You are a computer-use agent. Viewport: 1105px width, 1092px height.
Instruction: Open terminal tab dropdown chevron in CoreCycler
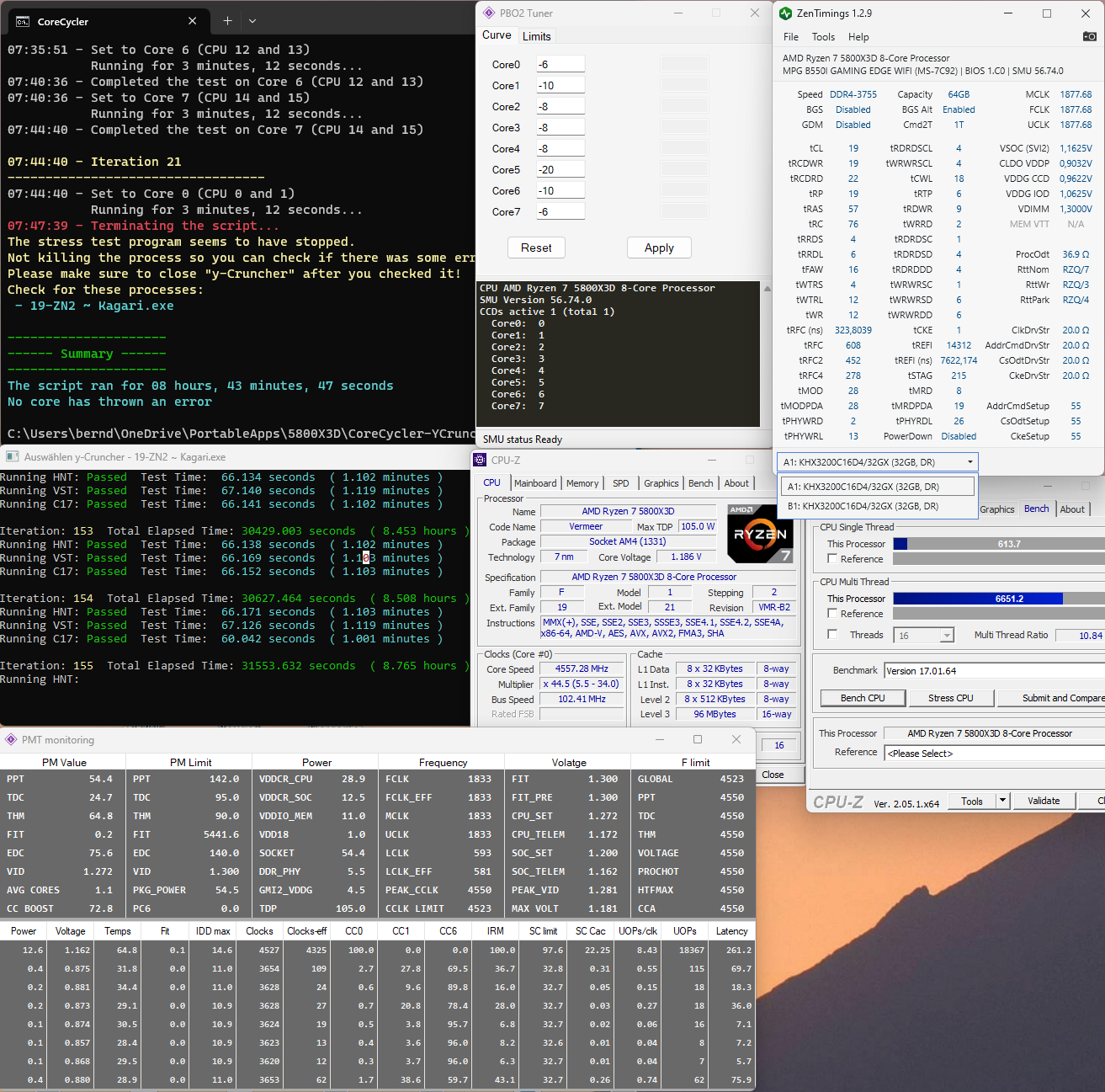252,21
